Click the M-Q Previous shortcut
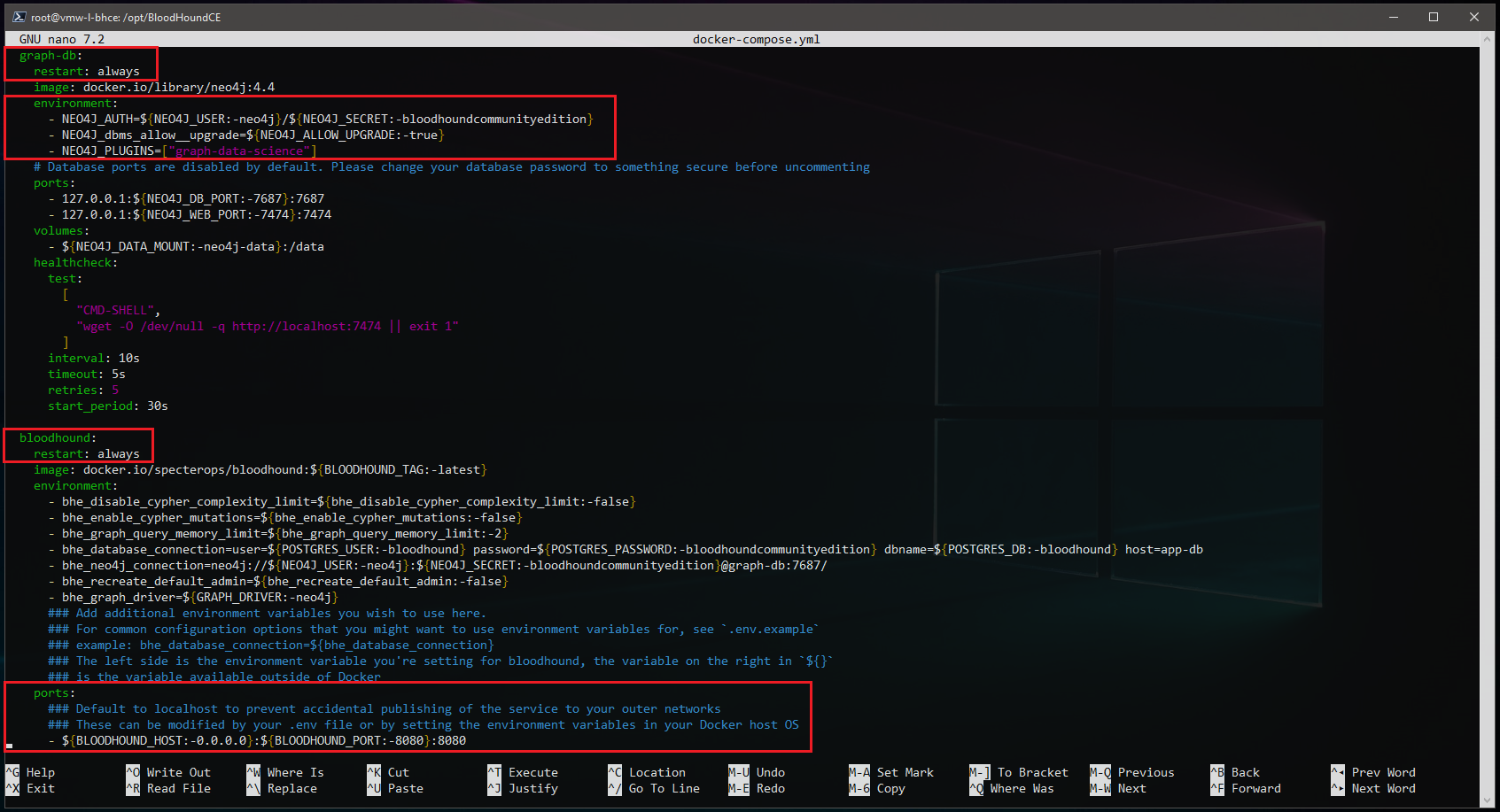This screenshot has height=812, width=1500. coord(1132,772)
